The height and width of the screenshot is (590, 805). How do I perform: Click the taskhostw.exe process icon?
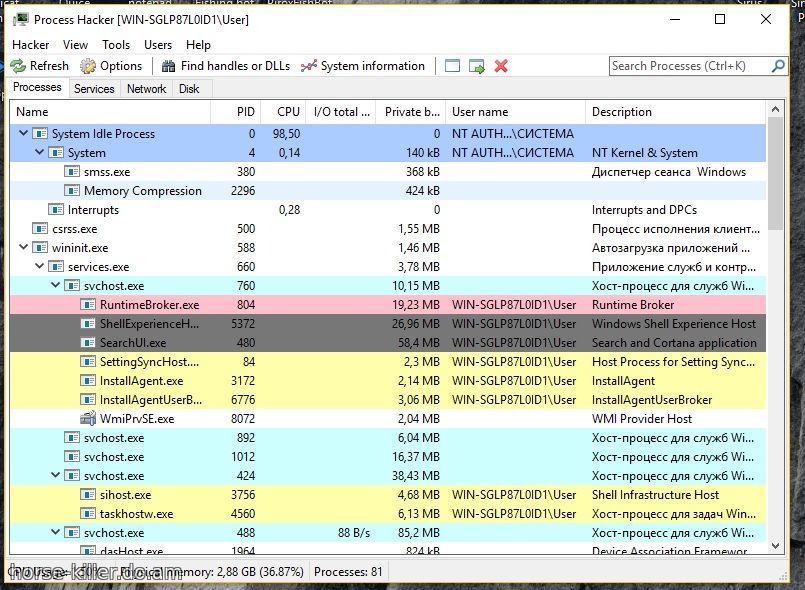tap(88, 513)
